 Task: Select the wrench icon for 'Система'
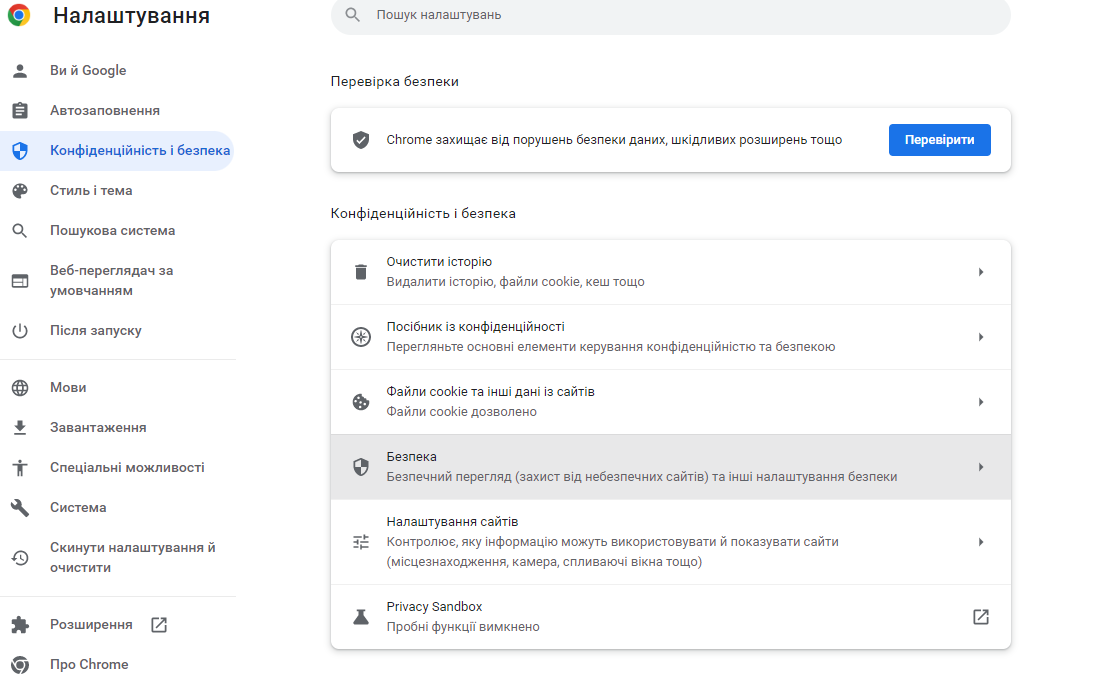[22, 507]
